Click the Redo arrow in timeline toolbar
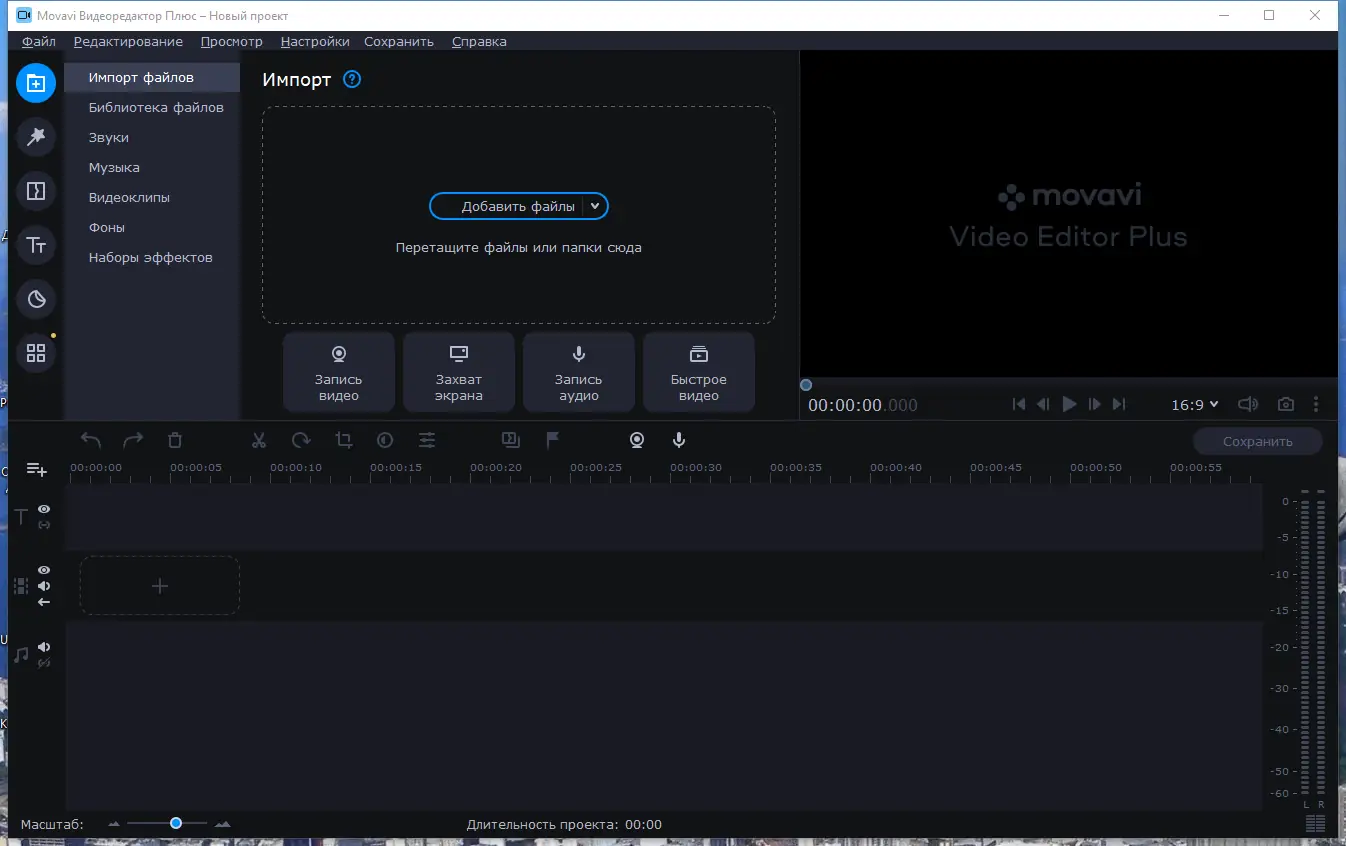 133,440
